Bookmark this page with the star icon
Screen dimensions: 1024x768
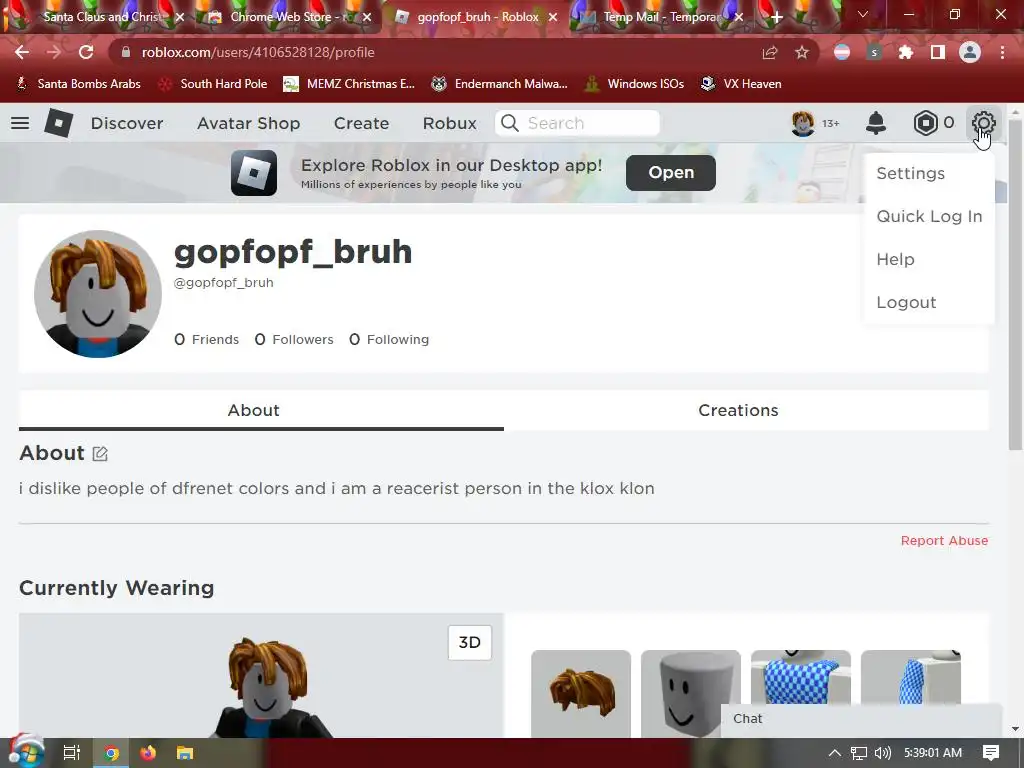click(x=802, y=52)
